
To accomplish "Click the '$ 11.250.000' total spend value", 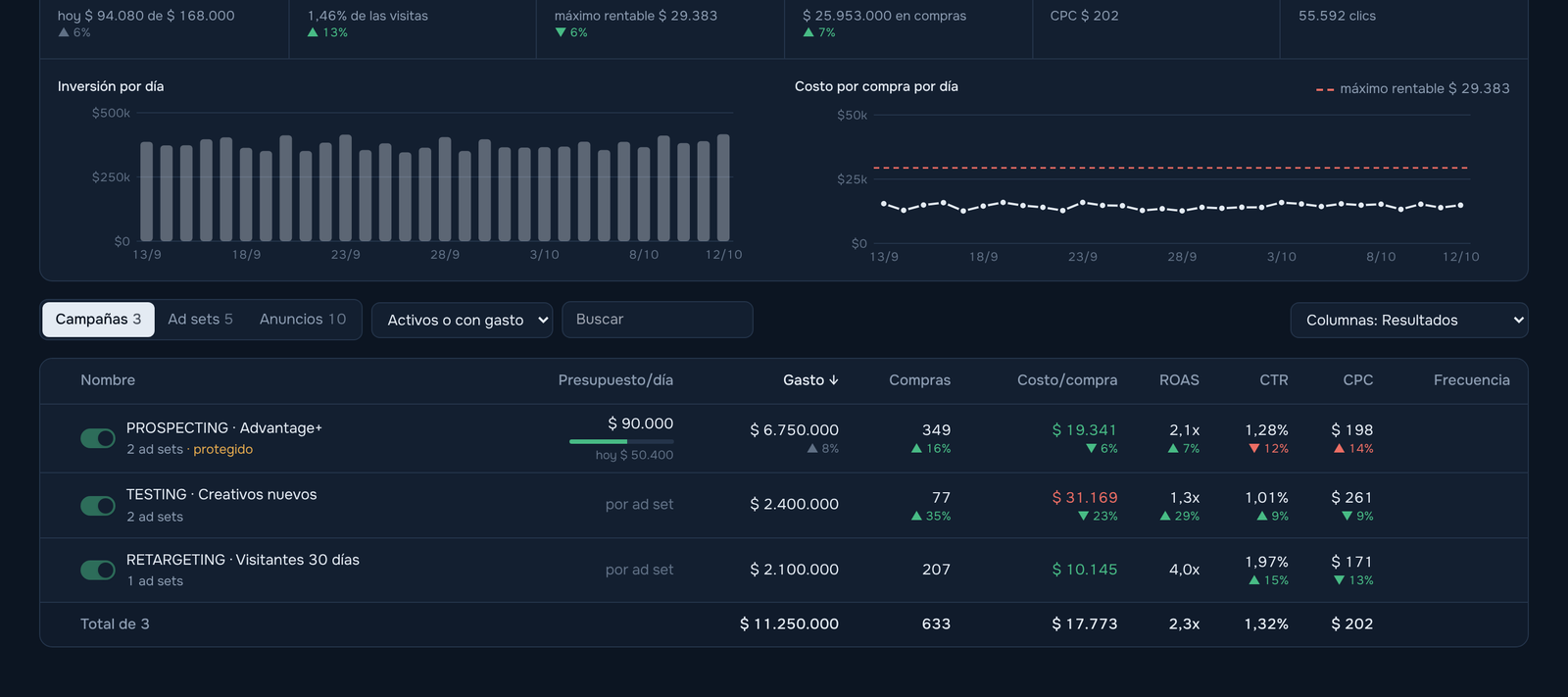I will tap(790, 624).
